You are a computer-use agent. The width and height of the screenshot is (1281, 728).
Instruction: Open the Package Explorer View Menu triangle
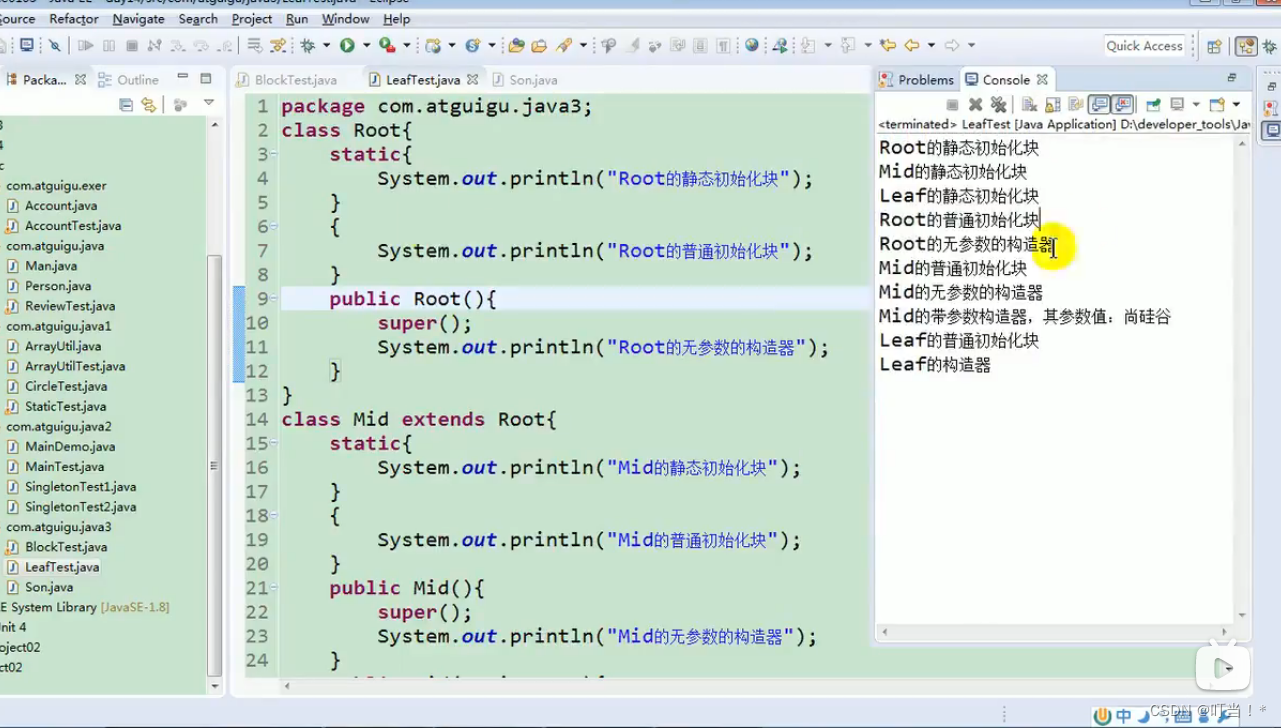(x=208, y=103)
